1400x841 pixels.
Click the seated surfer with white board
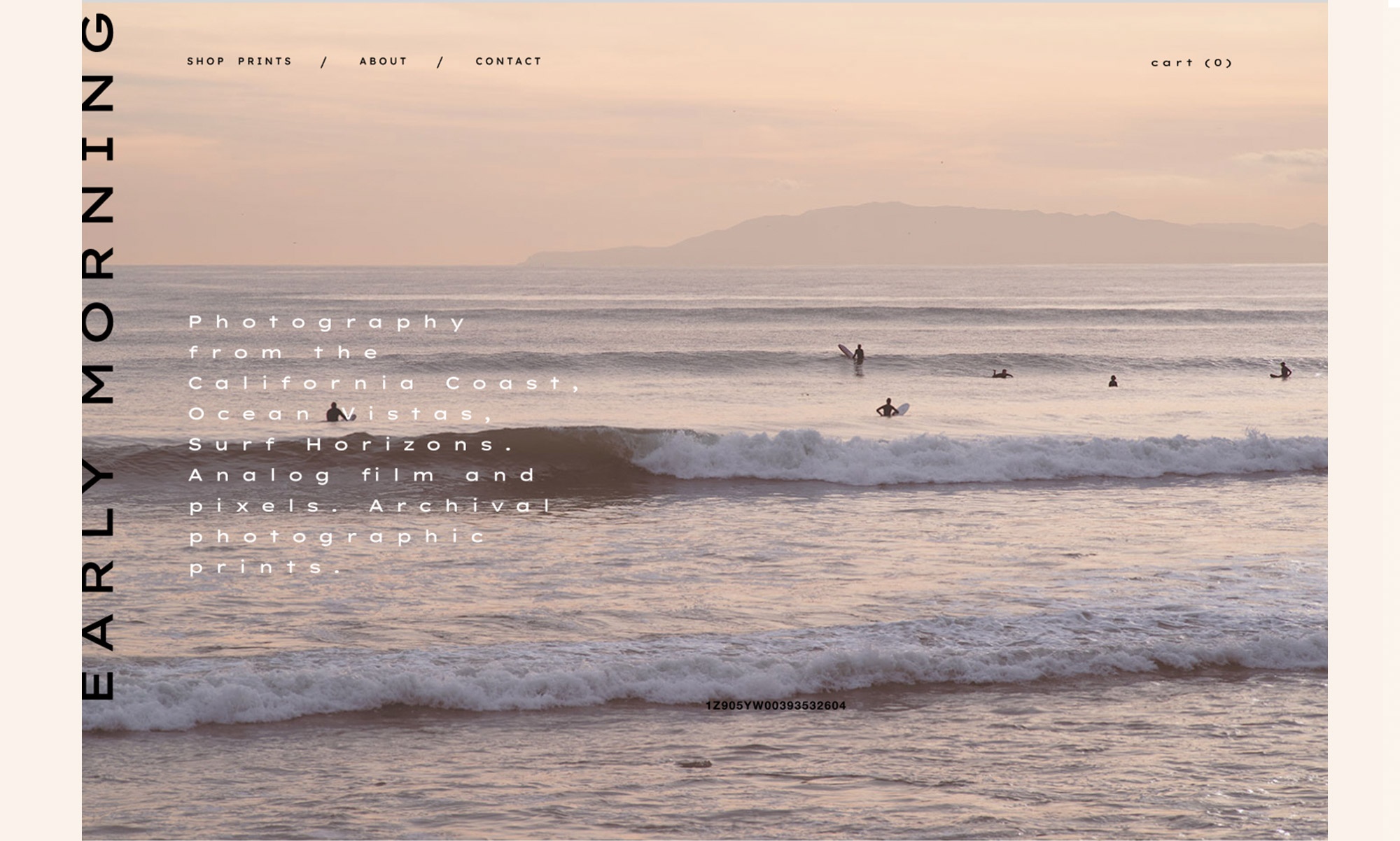coord(889,409)
